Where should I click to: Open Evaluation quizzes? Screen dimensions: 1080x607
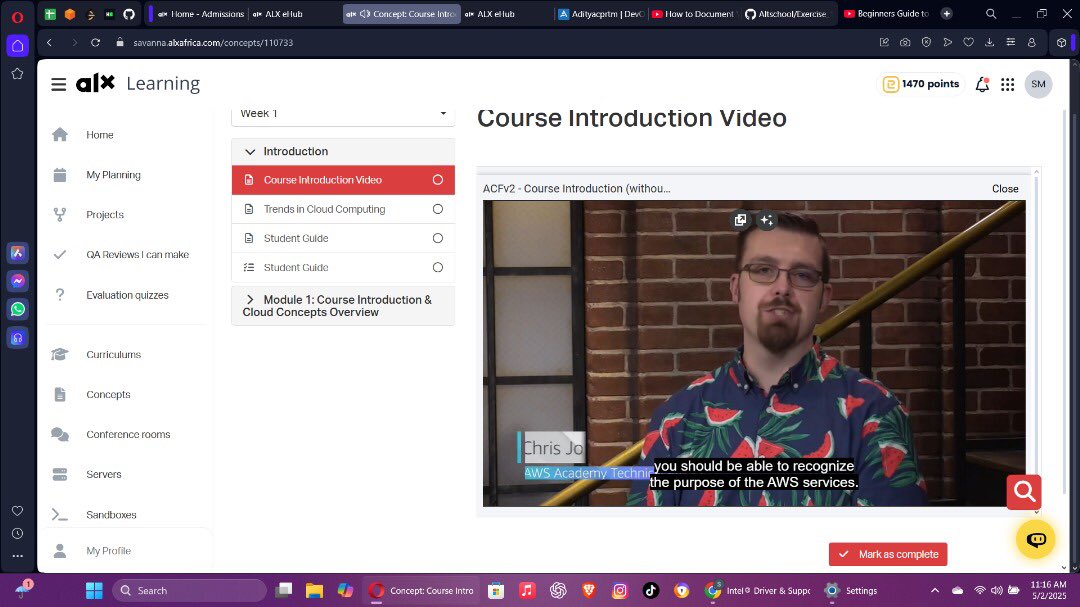click(x=127, y=295)
